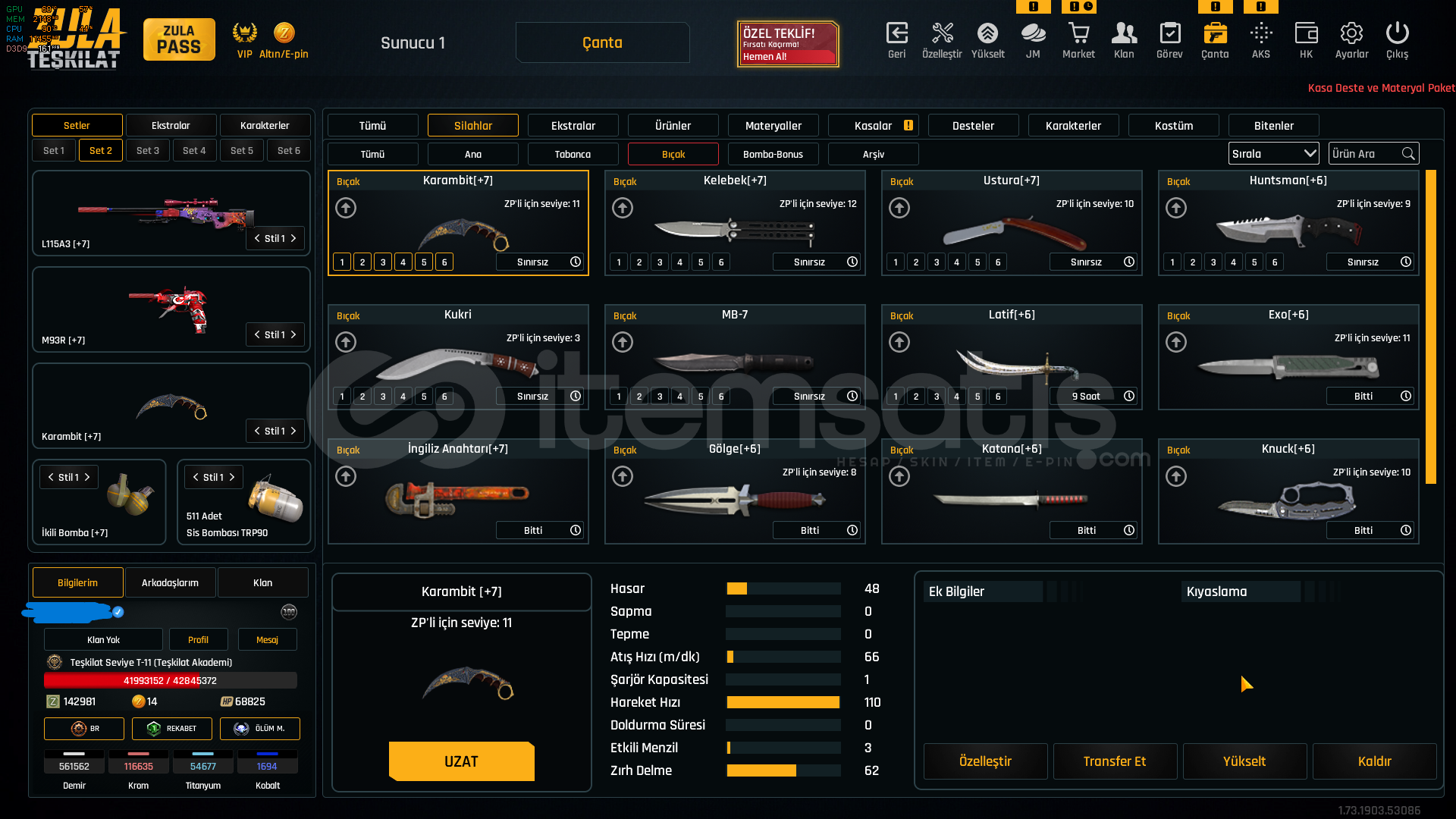The width and height of the screenshot is (1456, 819).
Task: Click the experience progress bar 41993152 / 42845372
Action: (x=171, y=680)
